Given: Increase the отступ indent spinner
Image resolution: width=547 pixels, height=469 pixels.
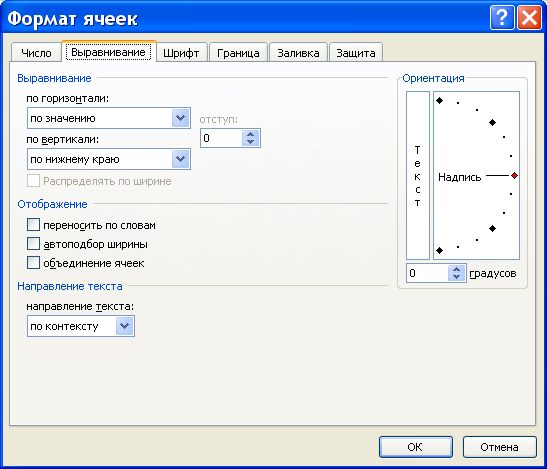Looking at the screenshot, I should 250,134.
